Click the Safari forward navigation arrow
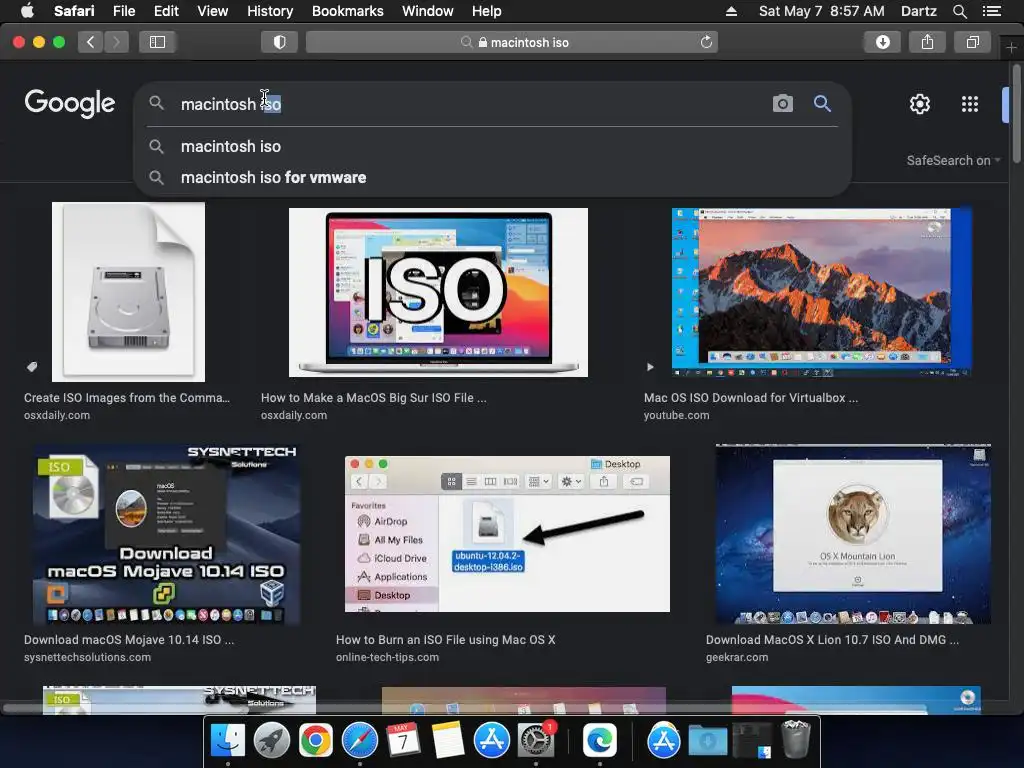The width and height of the screenshot is (1024, 768). tap(116, 42)
